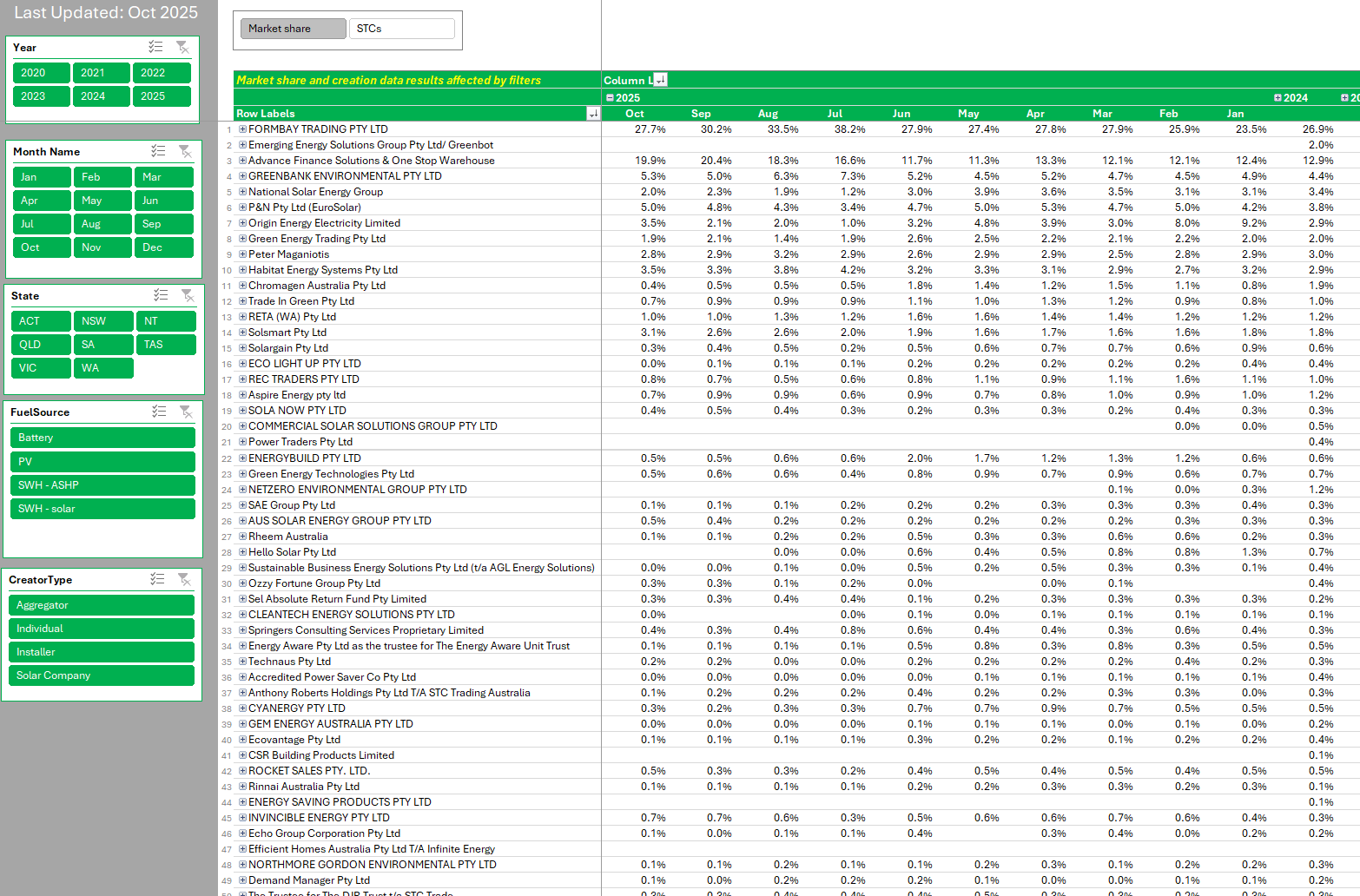This screenshot has height=896, width=1360.
Task: Select the Jul column header in the pivot table
Action: coord(835,114)
